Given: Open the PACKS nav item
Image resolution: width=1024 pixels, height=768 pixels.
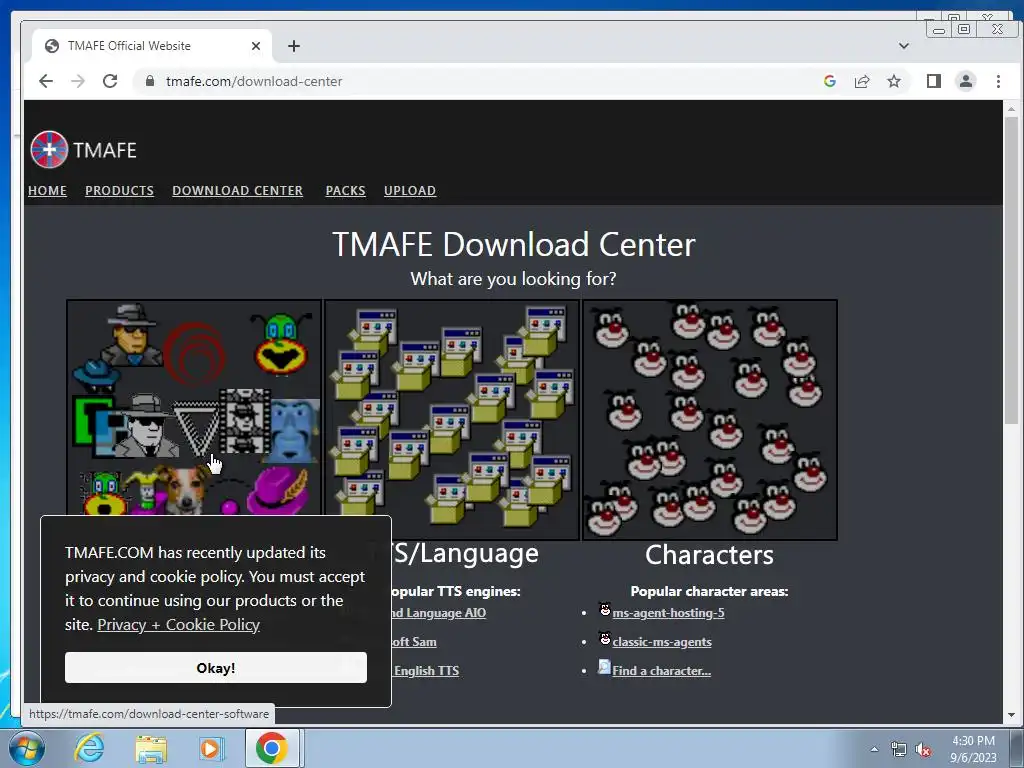Looking at the screenshot, I should click(345, 191).
